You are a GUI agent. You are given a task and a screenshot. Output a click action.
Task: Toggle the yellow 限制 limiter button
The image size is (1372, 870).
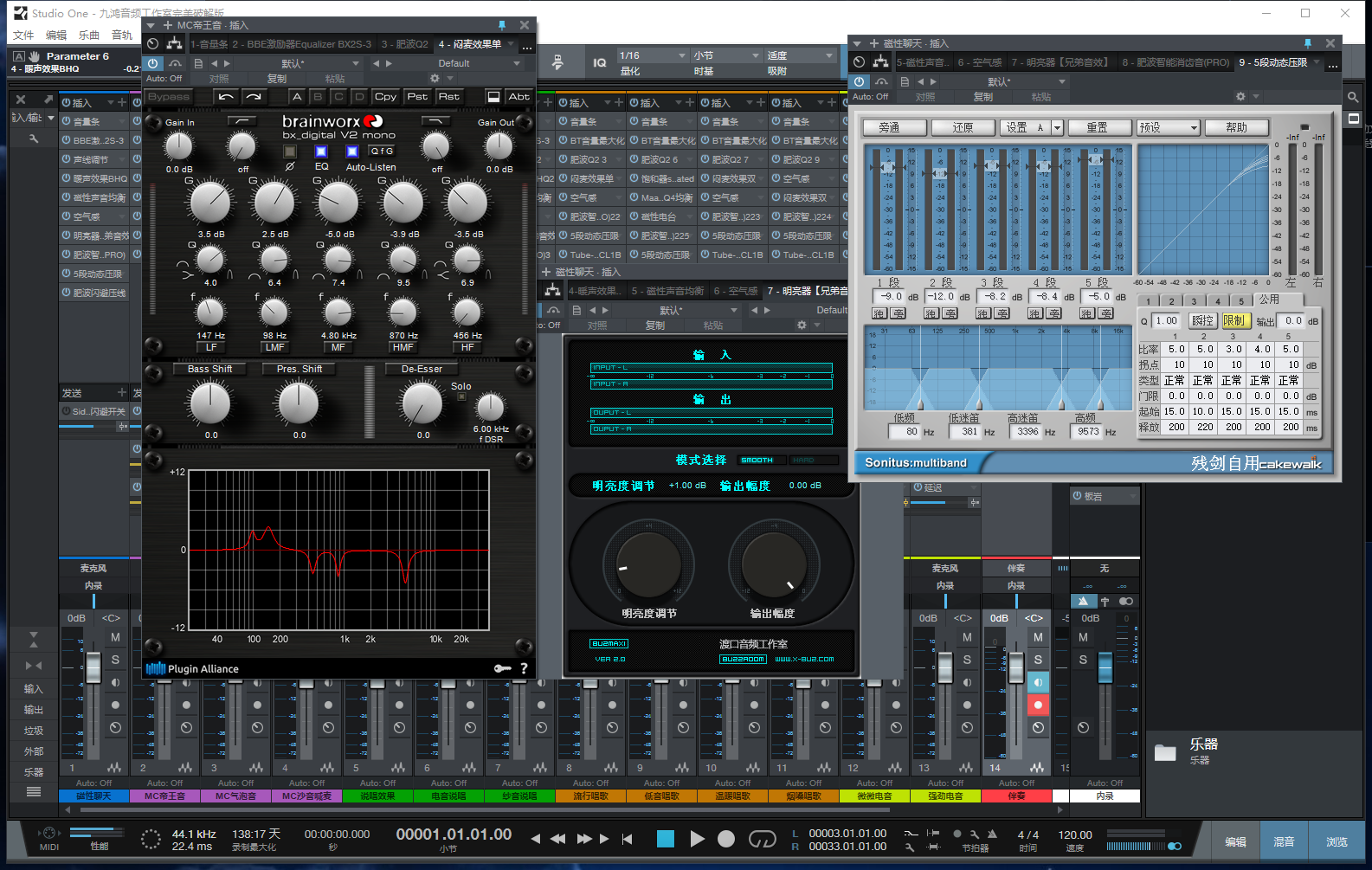(x=1234, y=320)
